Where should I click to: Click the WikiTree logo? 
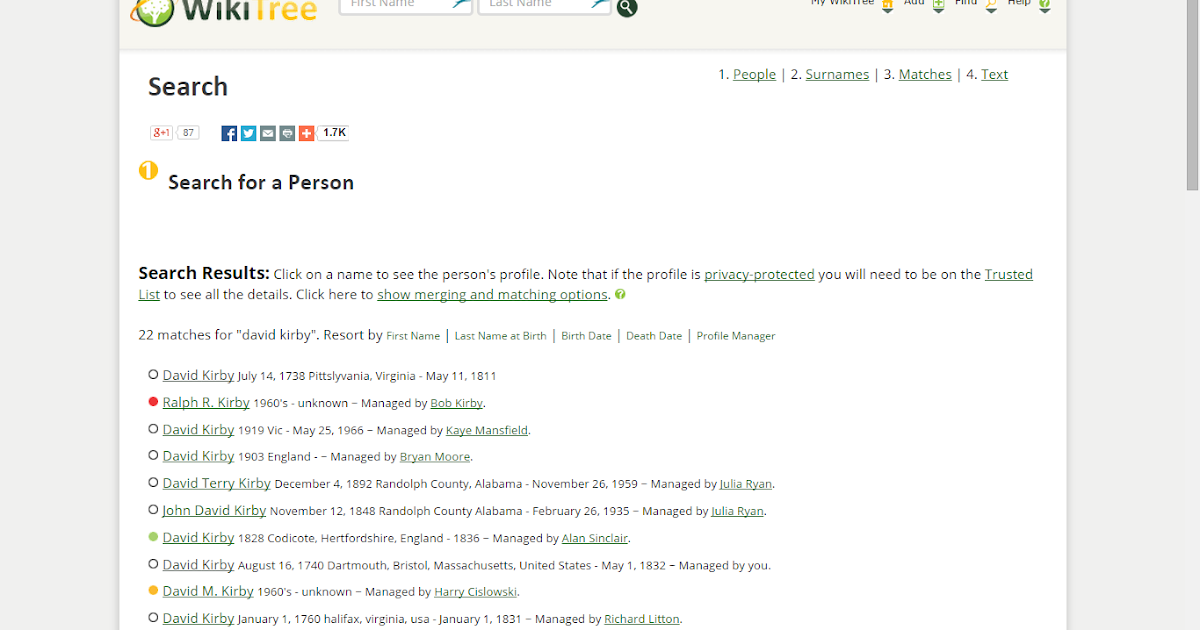(224, 11)
